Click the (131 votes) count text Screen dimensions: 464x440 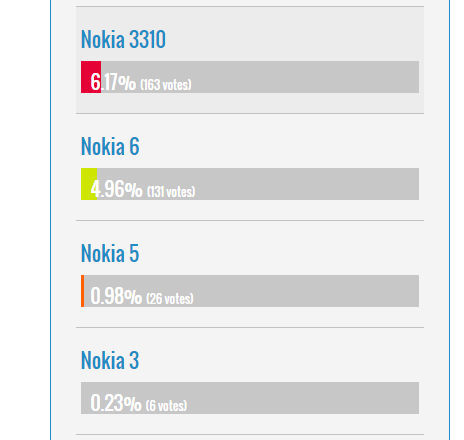point(171,192)
